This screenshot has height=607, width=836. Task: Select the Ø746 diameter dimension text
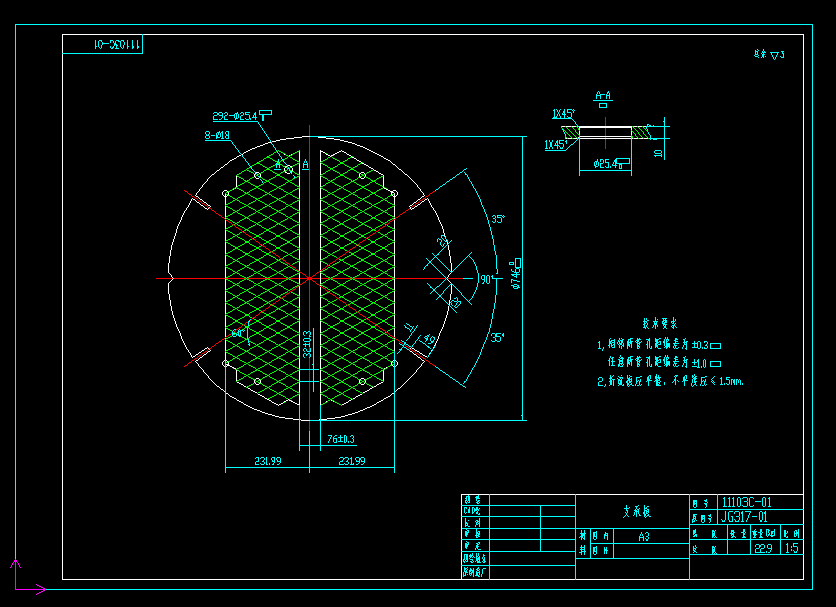[516, 274]
